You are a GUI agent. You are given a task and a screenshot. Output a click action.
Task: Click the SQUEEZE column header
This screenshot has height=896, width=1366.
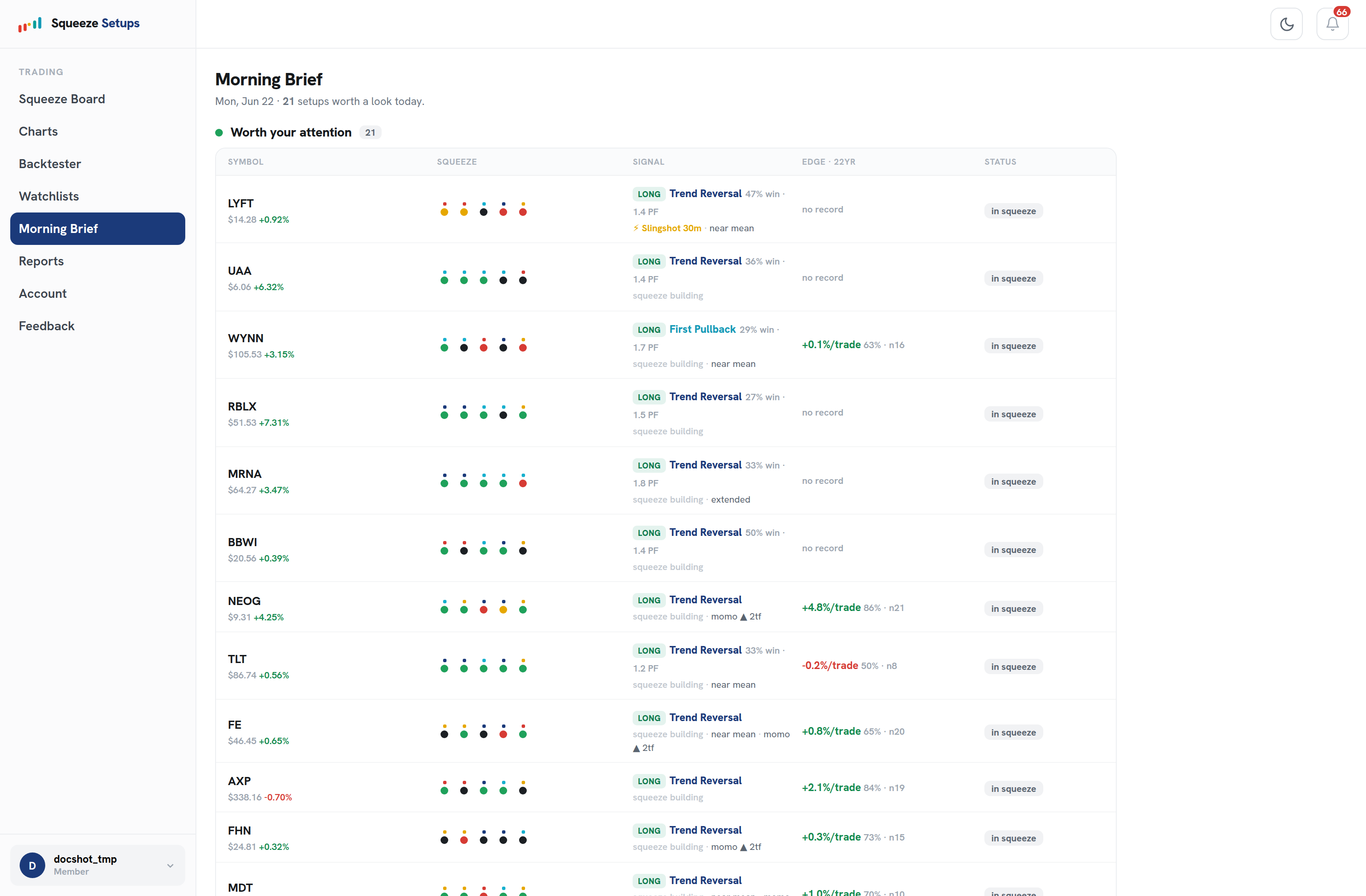(457, 162)
